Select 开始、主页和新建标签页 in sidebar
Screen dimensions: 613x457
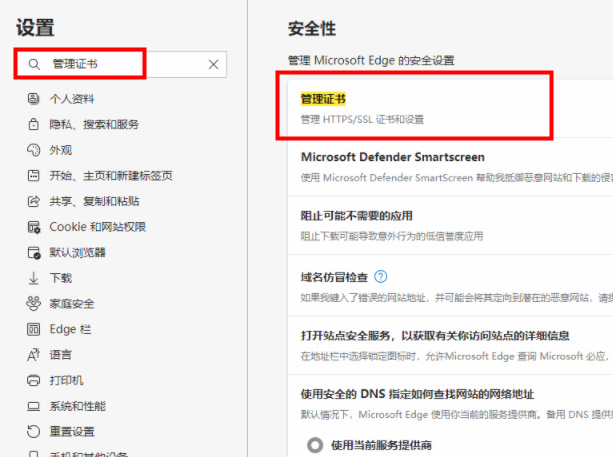point(111,176)
